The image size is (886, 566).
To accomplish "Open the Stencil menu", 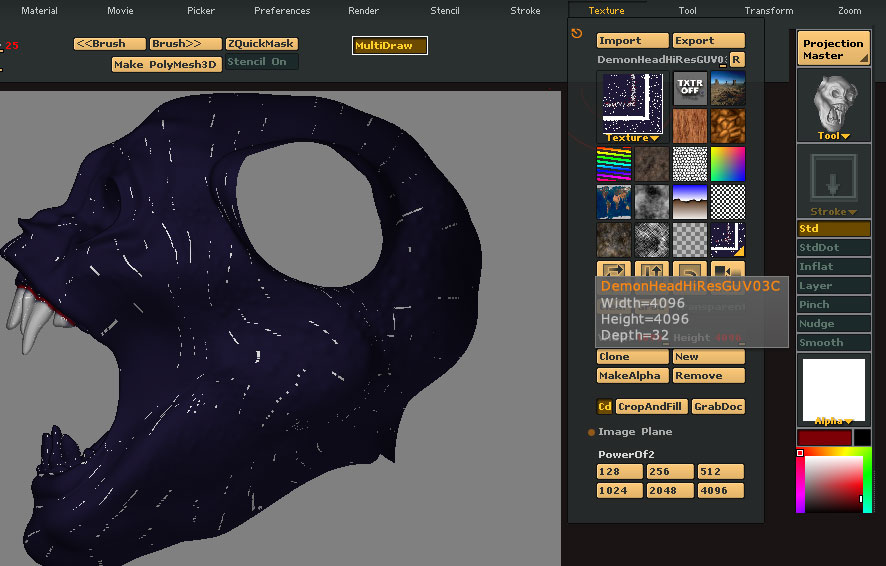I will point(445,11).
